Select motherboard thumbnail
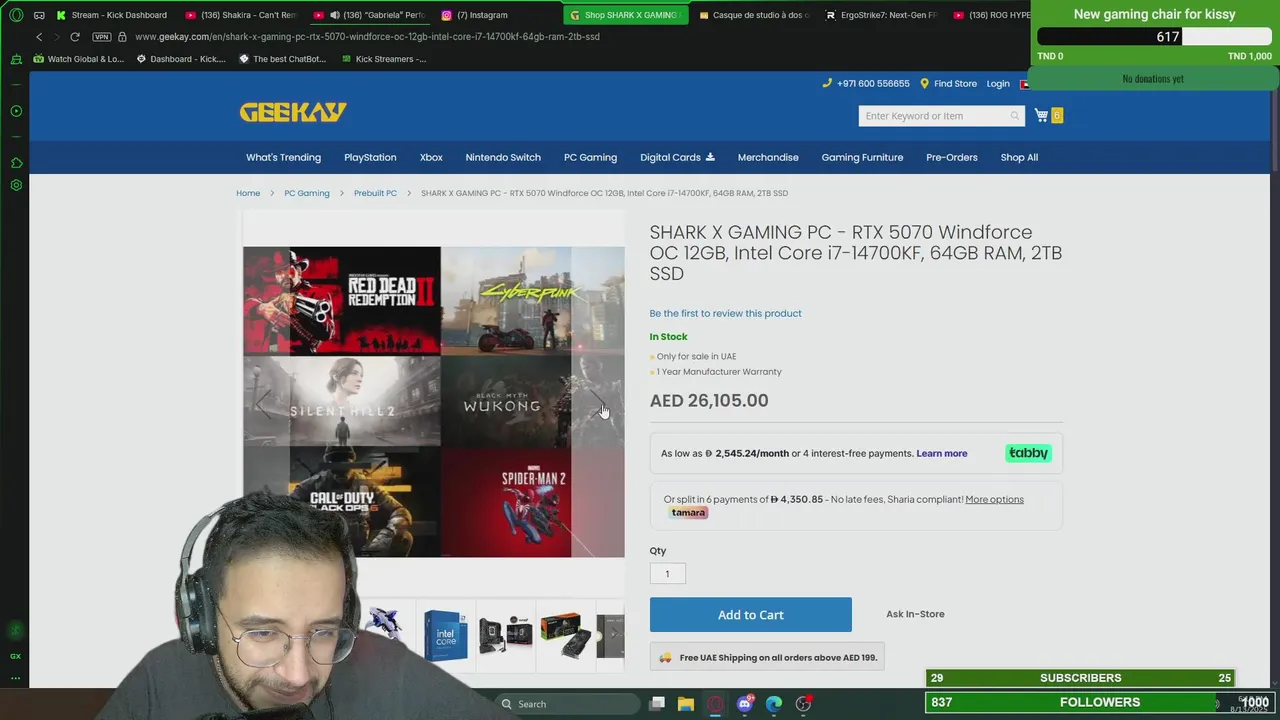Image resolution: width=1280 pixels, height=720 pixels. click(x=505, y=635)
